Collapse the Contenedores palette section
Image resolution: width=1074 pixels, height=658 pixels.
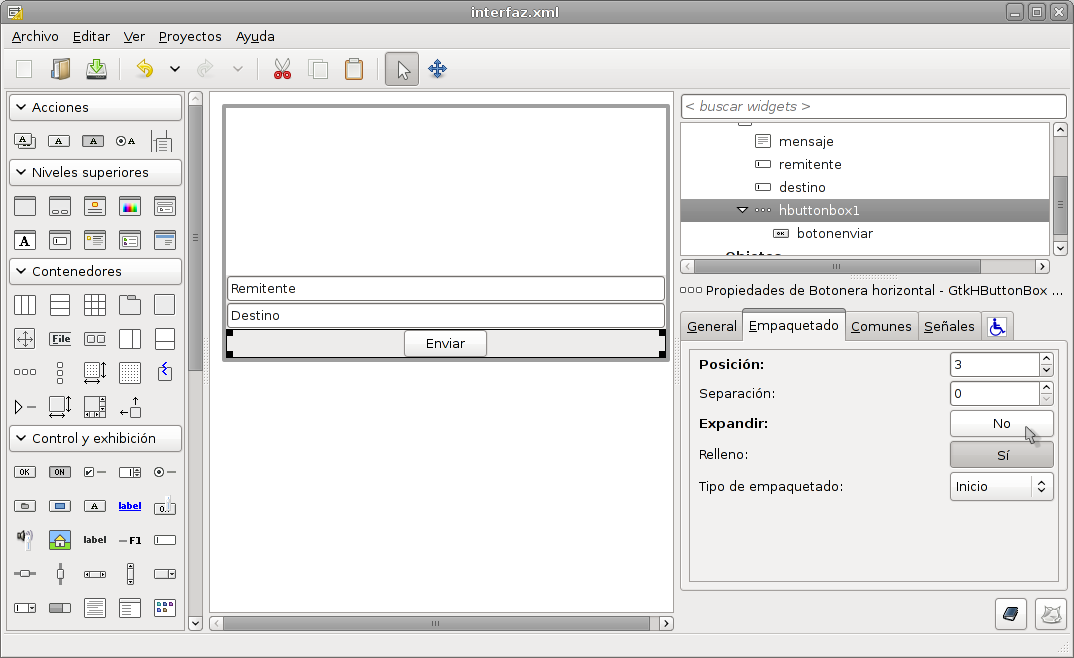click(95, 271)
